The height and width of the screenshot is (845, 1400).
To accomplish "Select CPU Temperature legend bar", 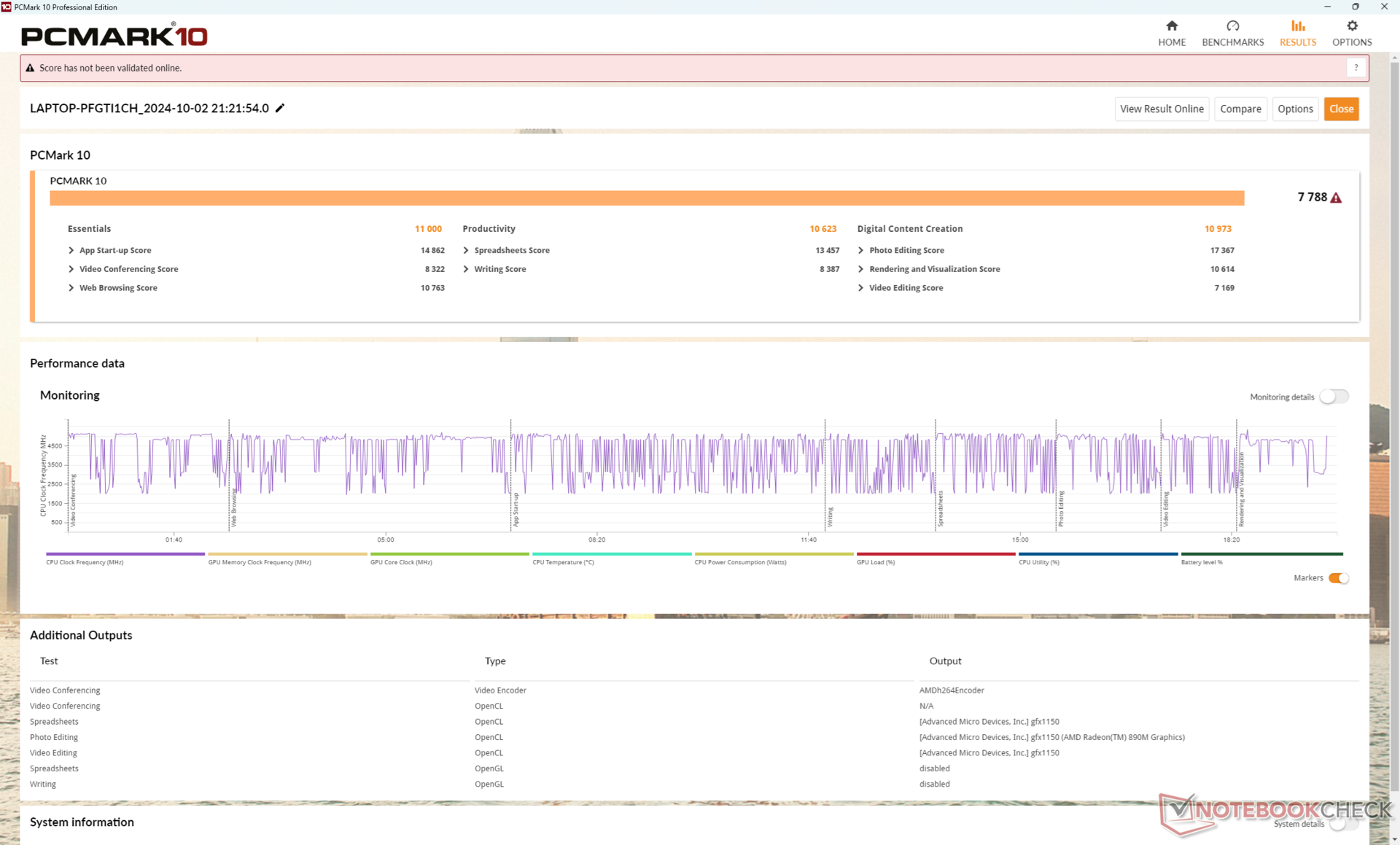I will click(612, 554).
